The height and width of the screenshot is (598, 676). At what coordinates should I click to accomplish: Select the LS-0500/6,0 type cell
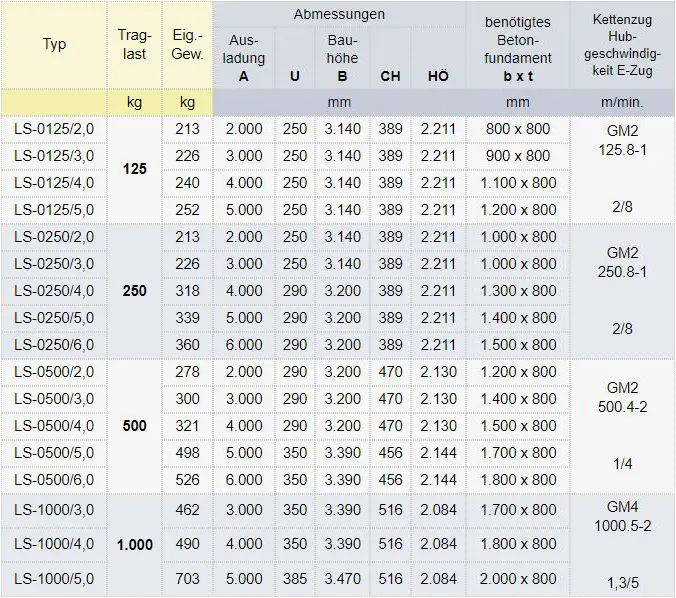pos(55,479)
